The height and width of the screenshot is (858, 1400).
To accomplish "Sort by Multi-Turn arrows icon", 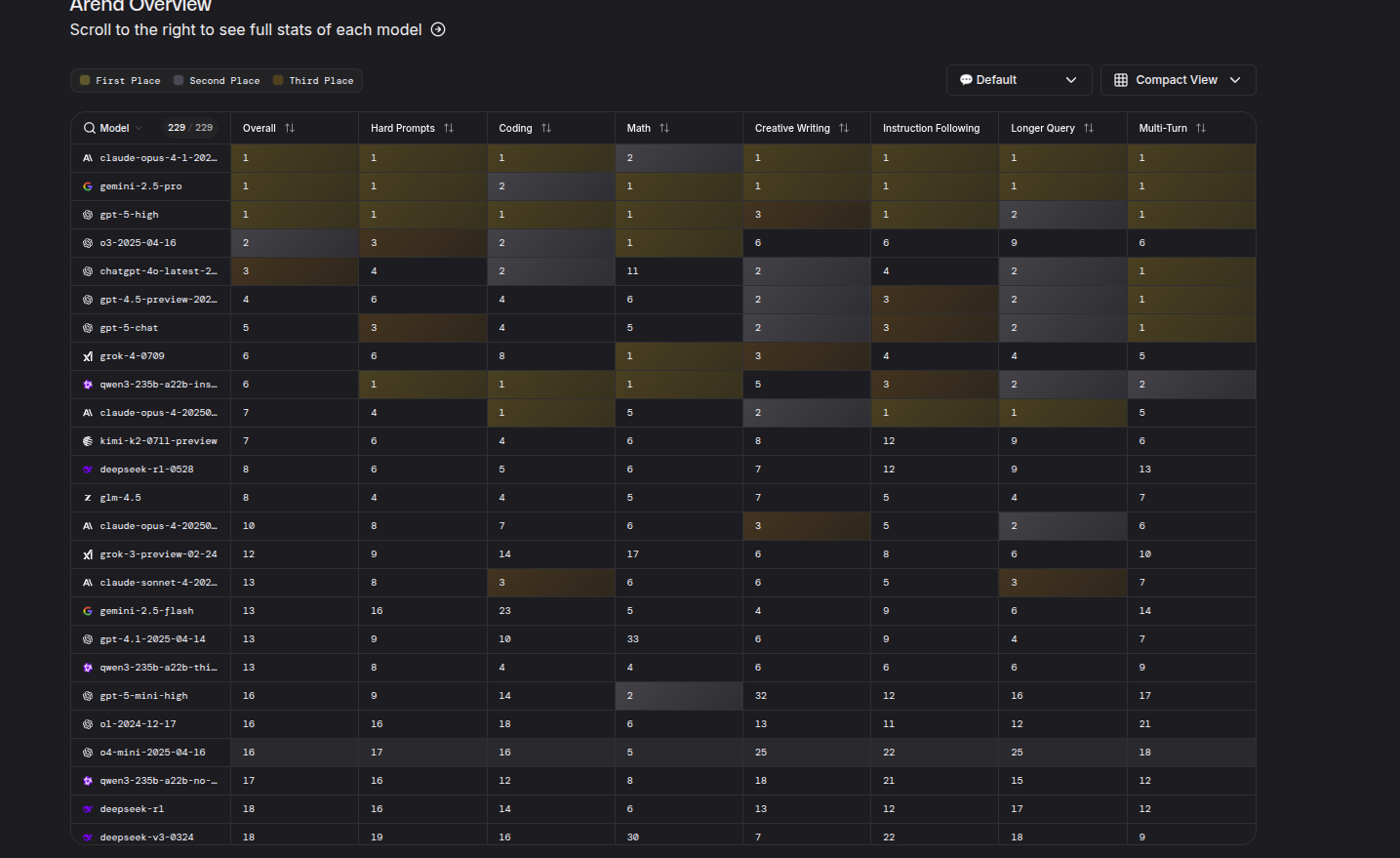I will click(x=1201, y=128).
